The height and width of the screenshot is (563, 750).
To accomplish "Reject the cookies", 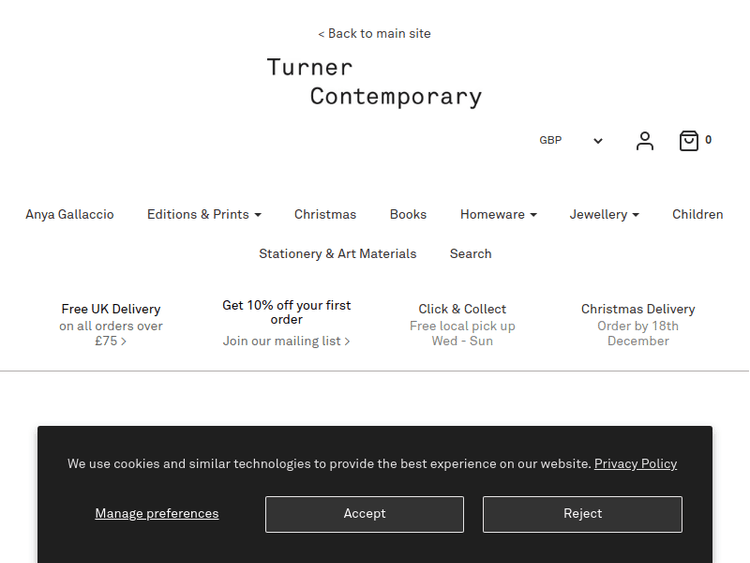I will [x=582, y=514].
